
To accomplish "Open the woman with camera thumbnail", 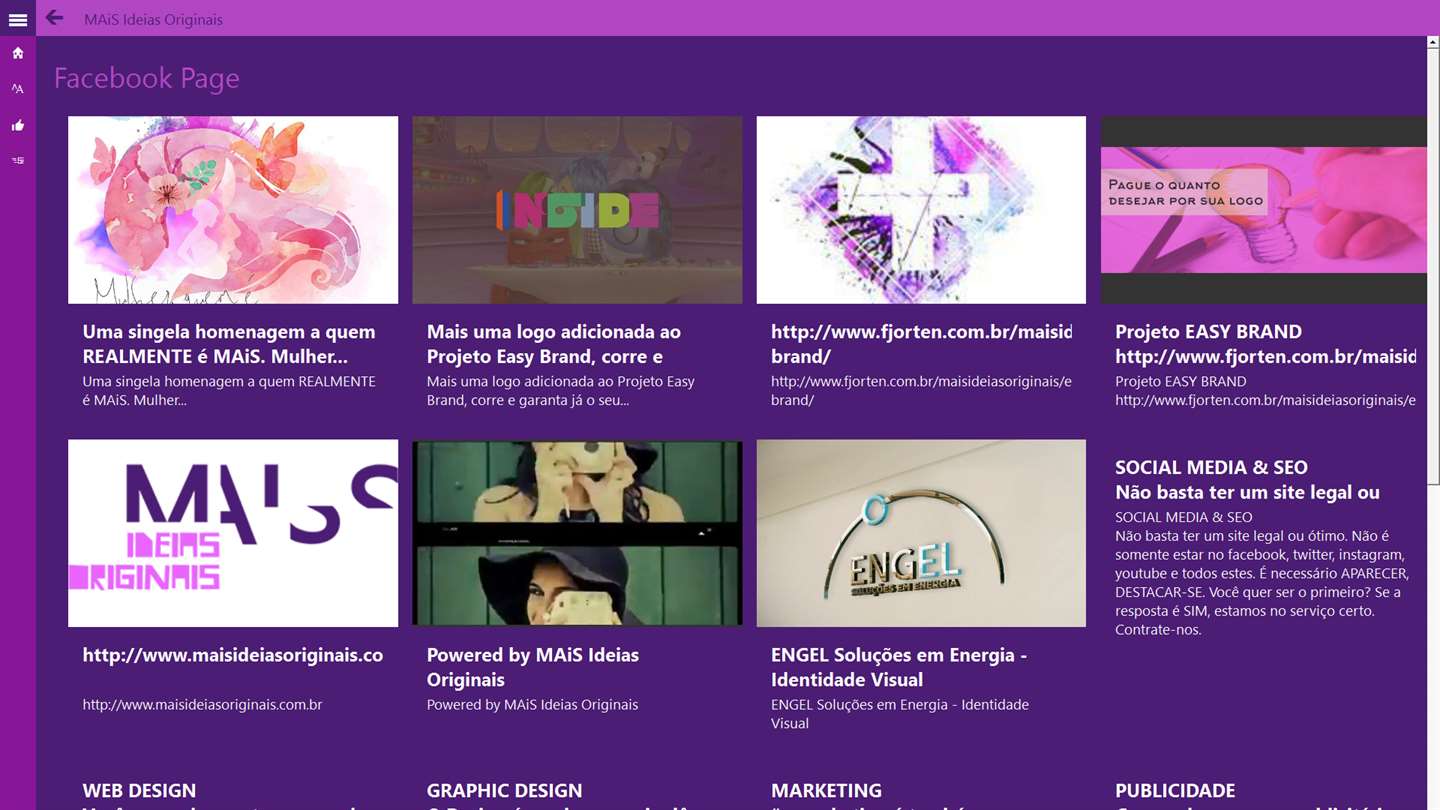I will tap(577, 533).
